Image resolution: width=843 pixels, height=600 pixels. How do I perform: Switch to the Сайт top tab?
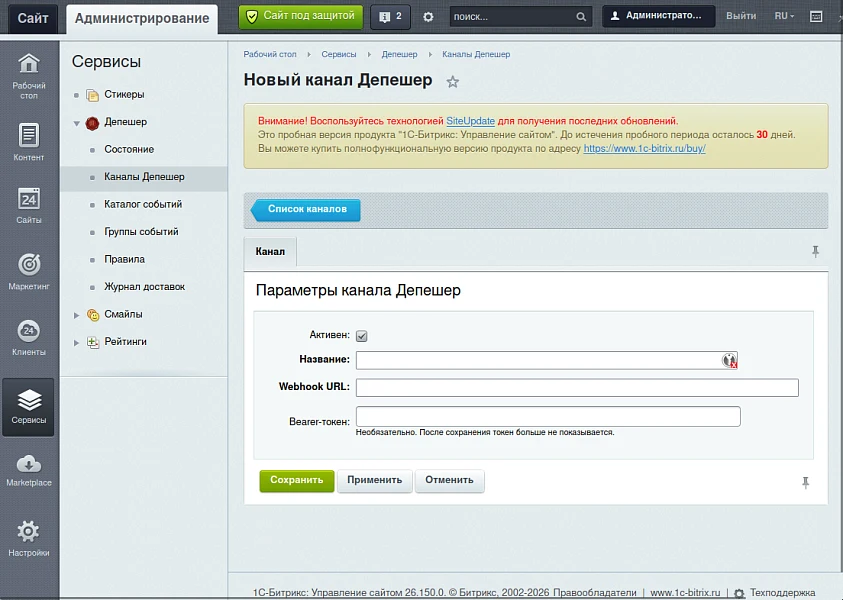[x=33, y=18]
